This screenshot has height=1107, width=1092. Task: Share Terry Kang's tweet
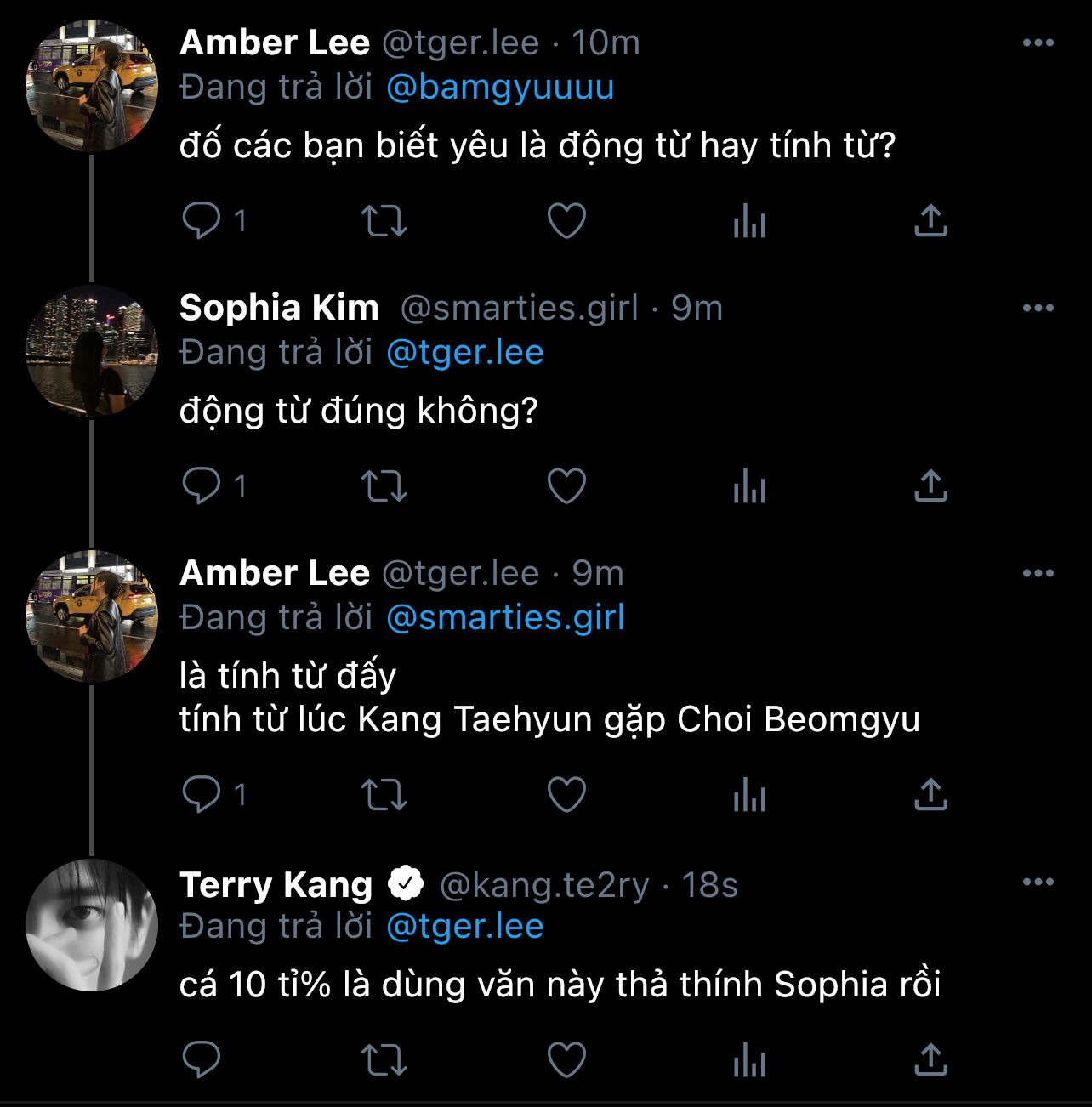[x=930, y=1060]
